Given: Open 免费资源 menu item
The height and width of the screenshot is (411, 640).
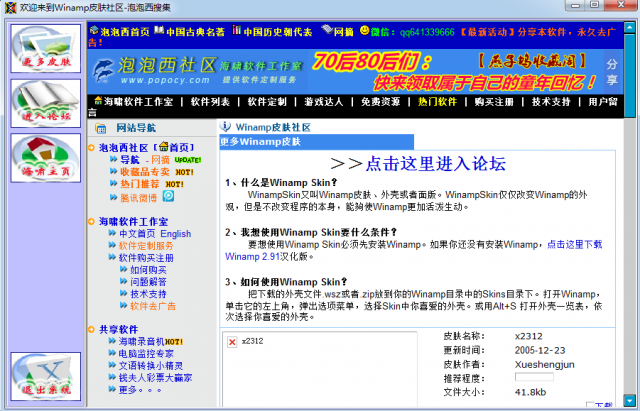Looking at the screenshot, I should pyautogui.click(x=380, y=102).
